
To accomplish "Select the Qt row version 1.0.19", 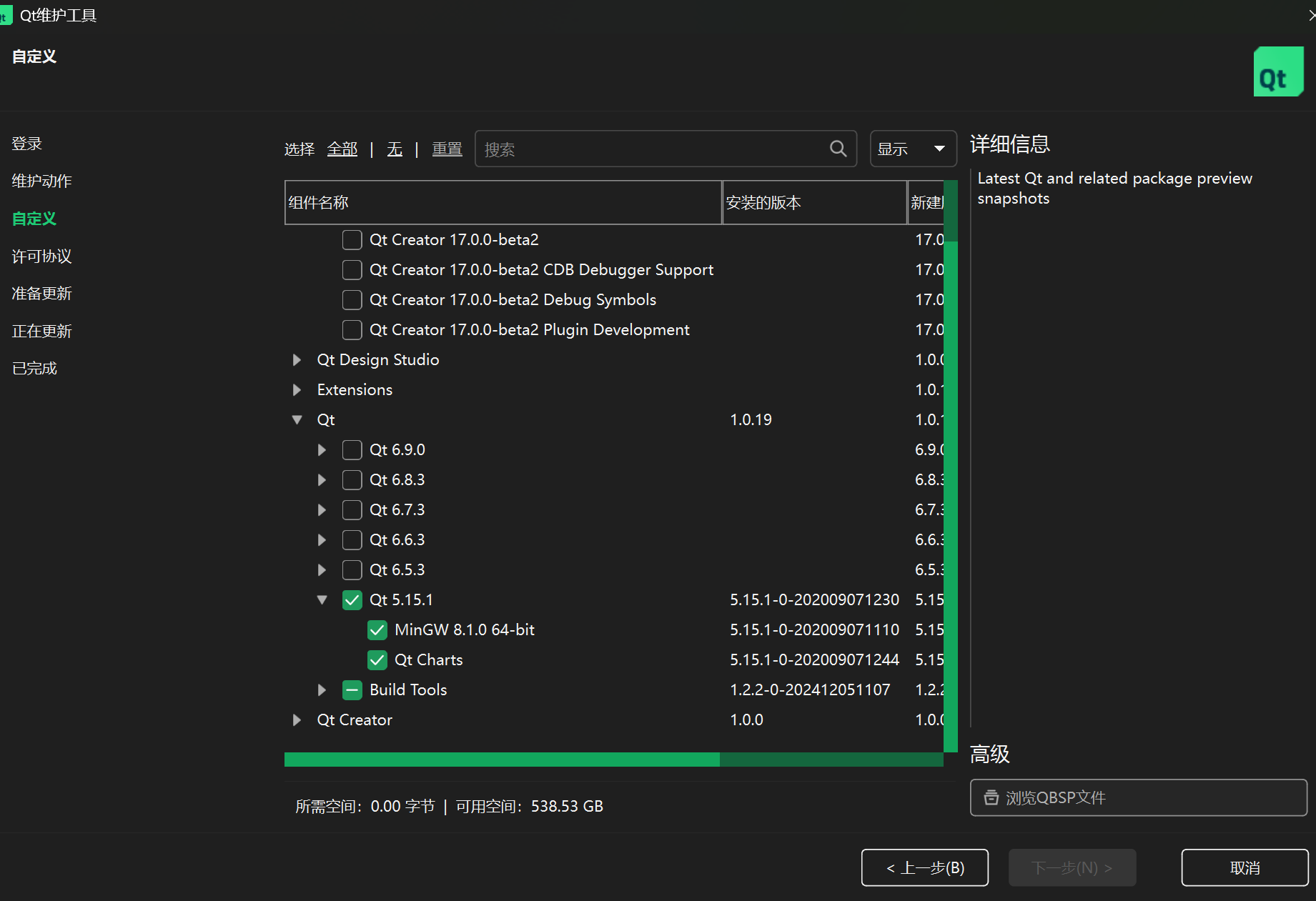I will [751, 420].
